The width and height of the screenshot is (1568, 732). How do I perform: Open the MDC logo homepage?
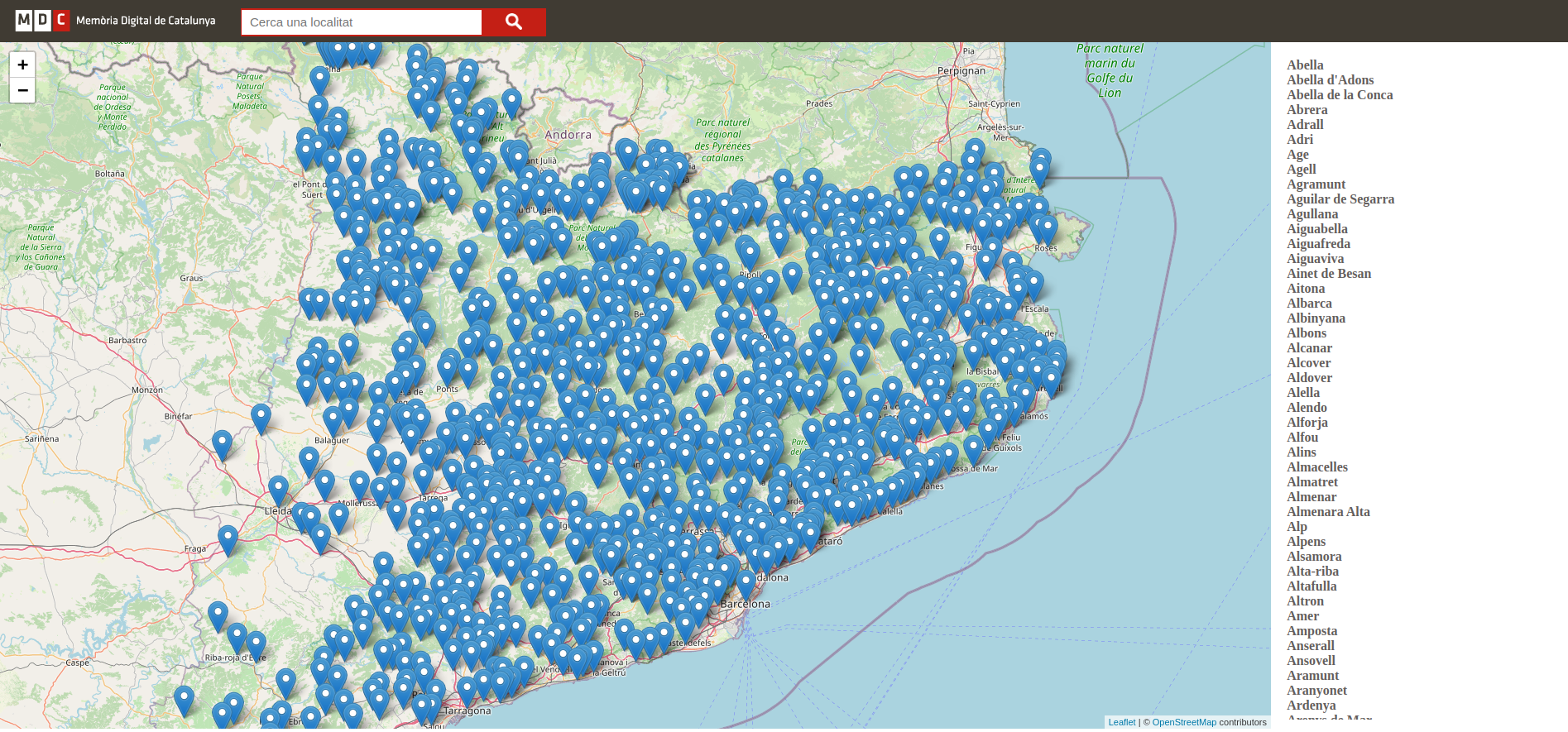point(42,20)
